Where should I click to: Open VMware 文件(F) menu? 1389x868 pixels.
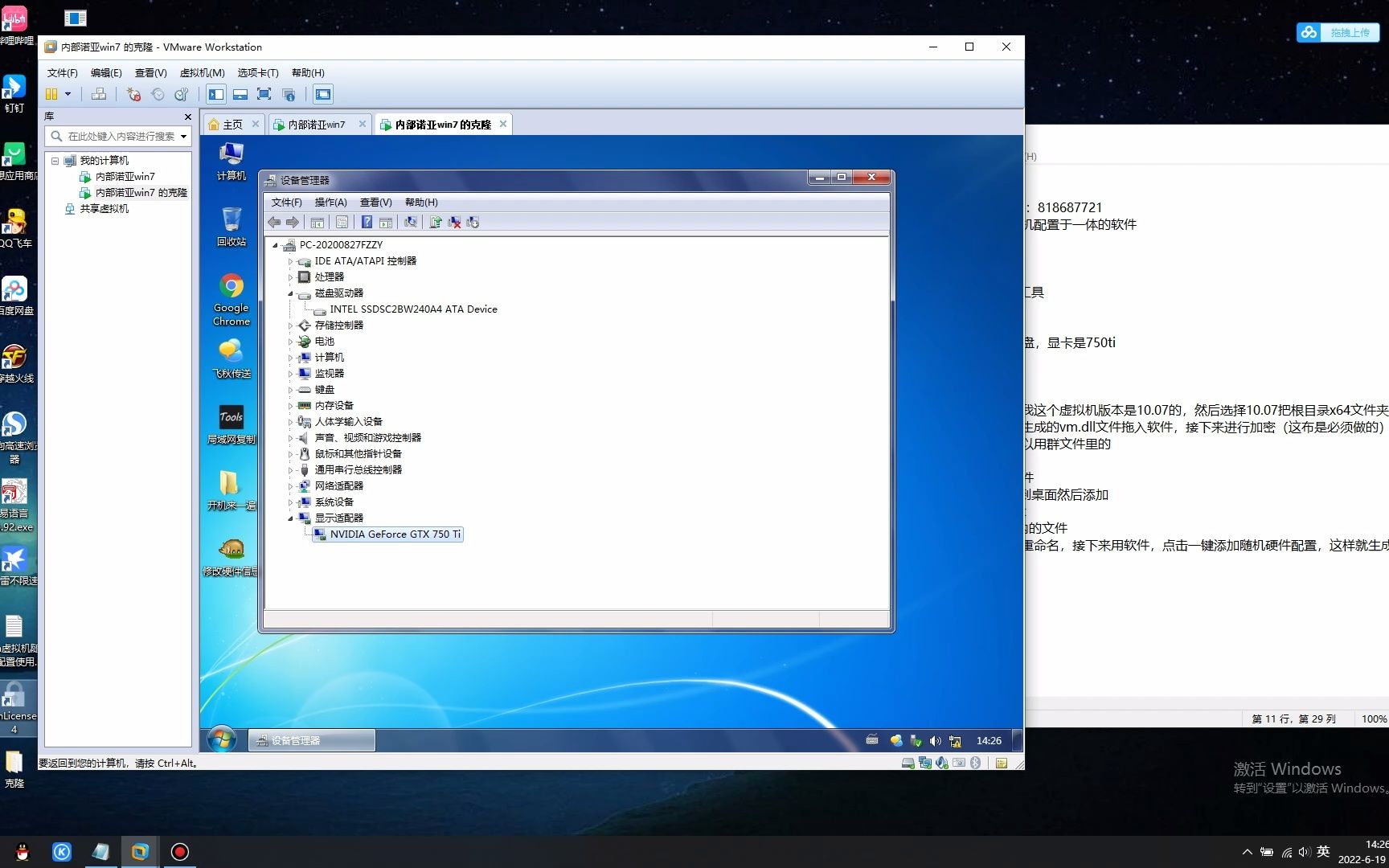pos(62,72)
